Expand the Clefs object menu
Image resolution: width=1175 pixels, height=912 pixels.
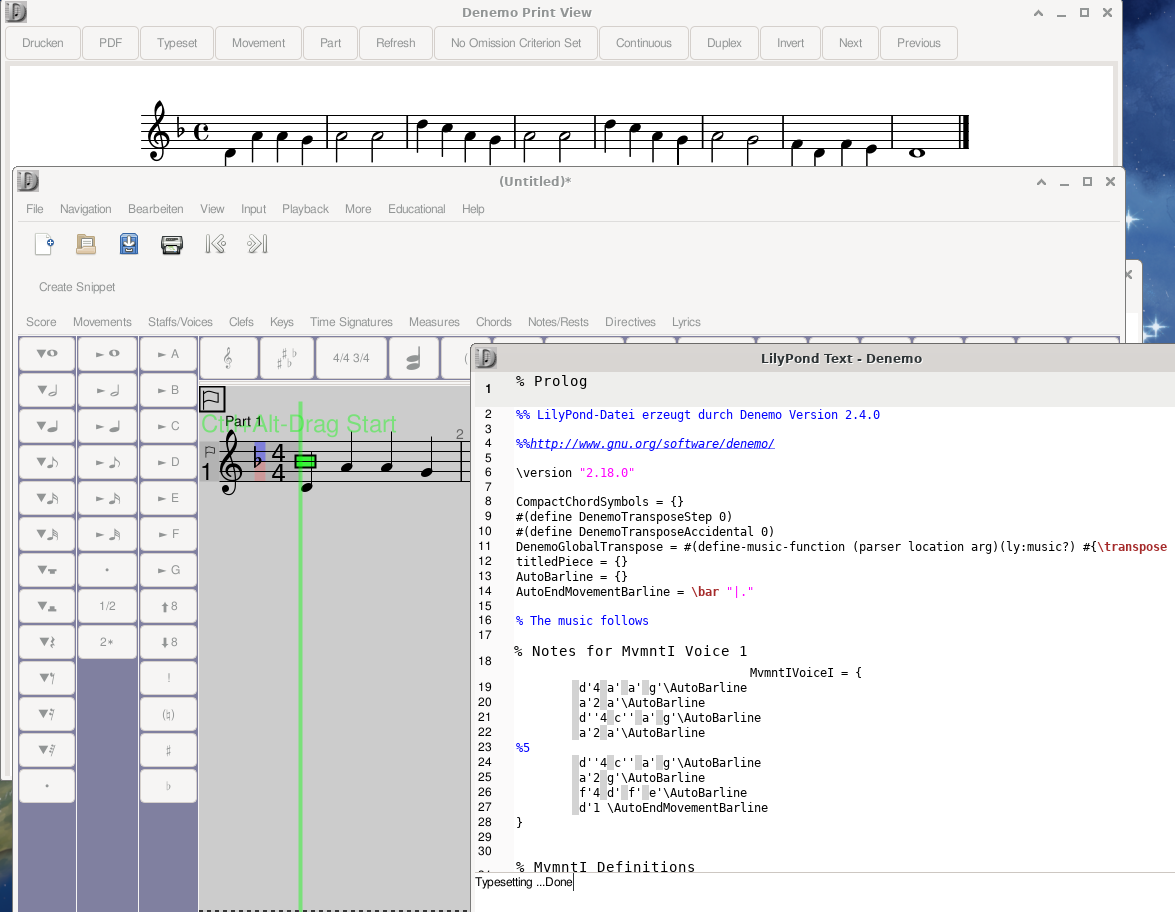coord(241,322)
